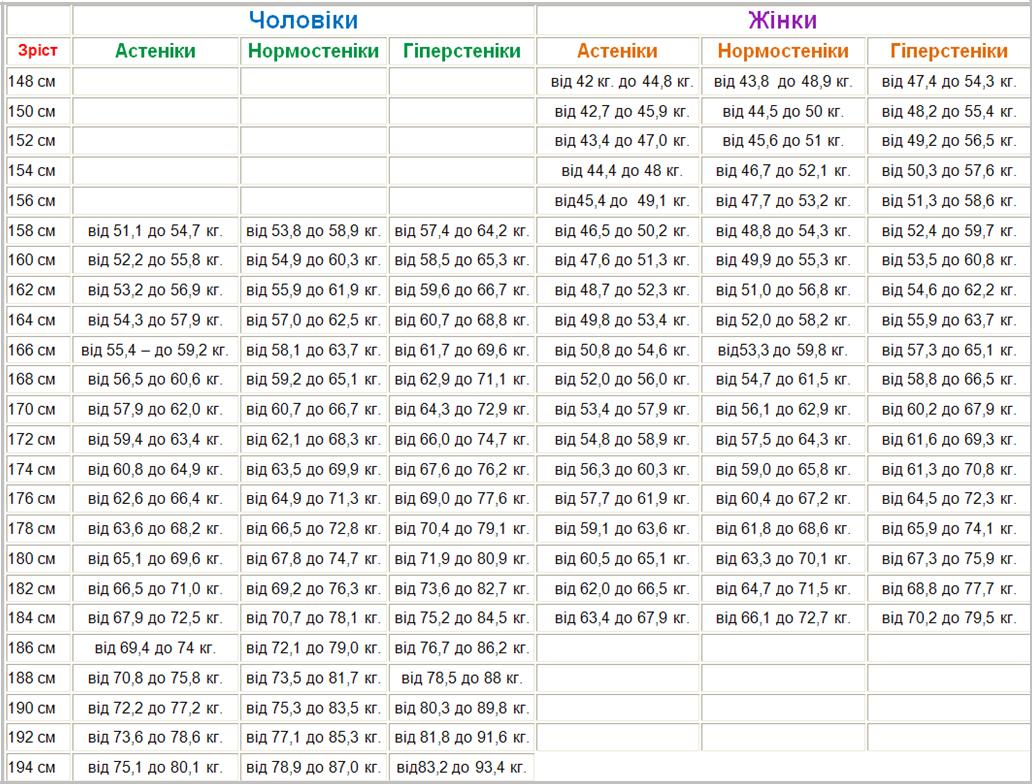
Task: Click cell "від83,2 до 93,4 кг."
Action: 462,768
